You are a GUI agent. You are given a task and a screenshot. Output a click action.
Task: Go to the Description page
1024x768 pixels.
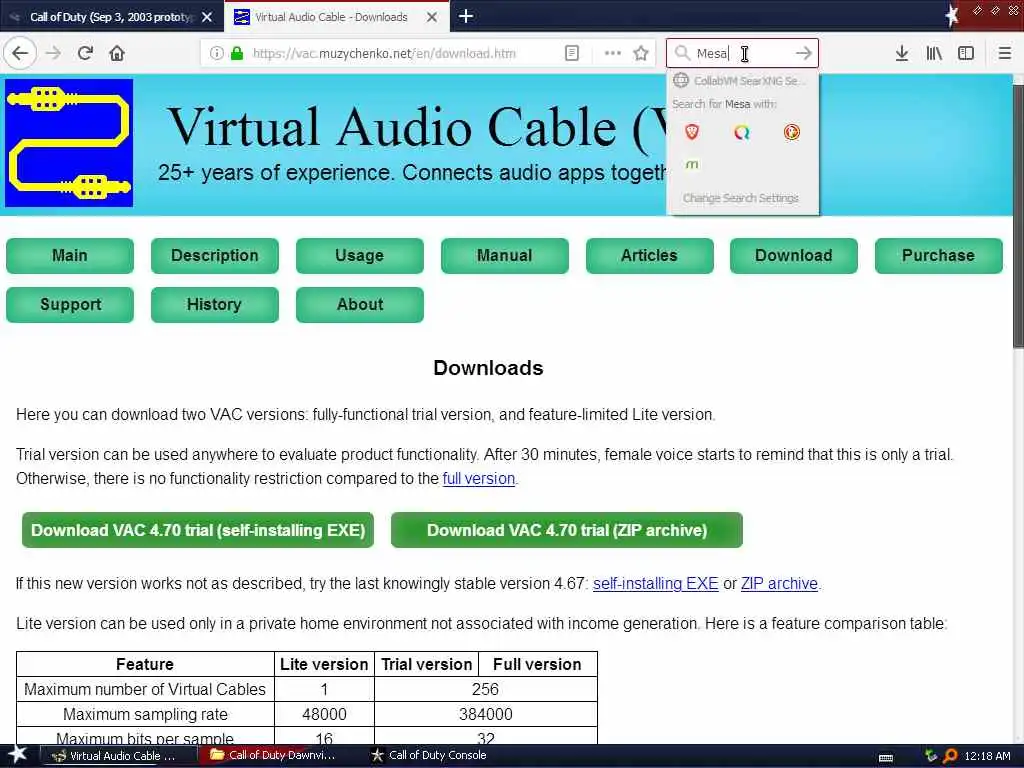215,255
